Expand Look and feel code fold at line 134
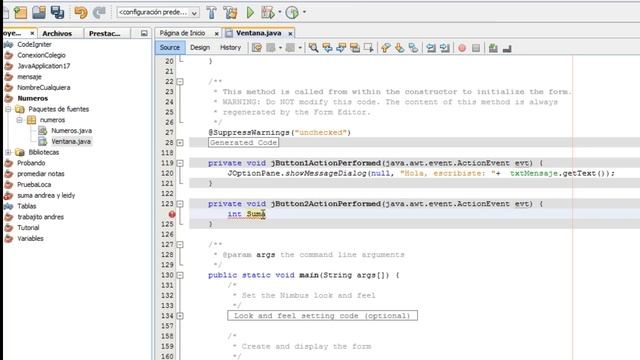640x360 pixels. pos(180,316)
